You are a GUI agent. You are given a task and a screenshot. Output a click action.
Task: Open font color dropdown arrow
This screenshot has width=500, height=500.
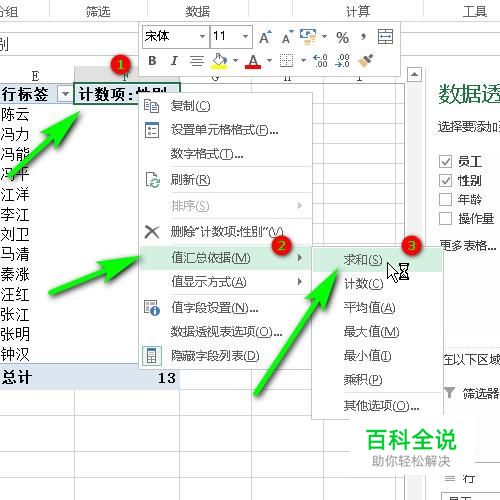(269, 61)
